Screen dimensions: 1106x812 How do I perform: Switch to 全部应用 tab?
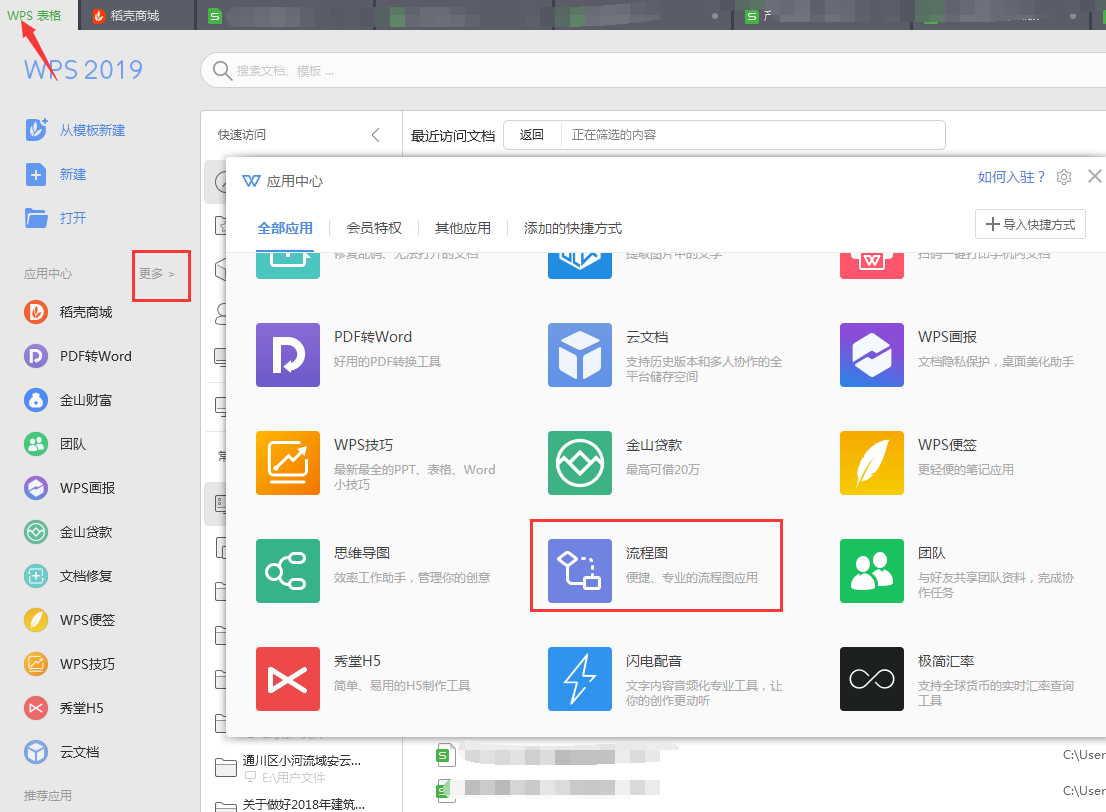(285, 228)
